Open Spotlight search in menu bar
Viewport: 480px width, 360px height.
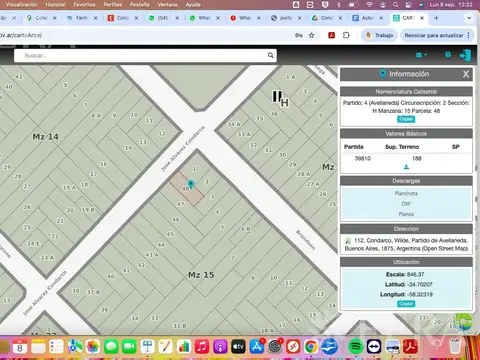click(395, 5)
